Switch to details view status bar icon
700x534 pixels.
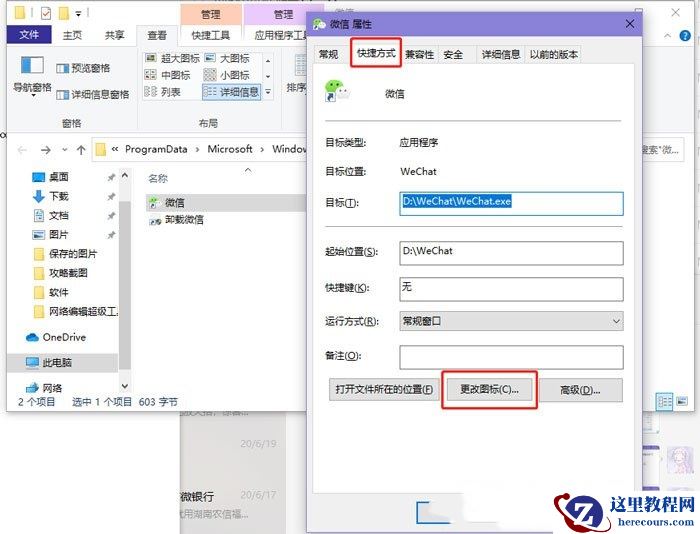click(664, 402)
